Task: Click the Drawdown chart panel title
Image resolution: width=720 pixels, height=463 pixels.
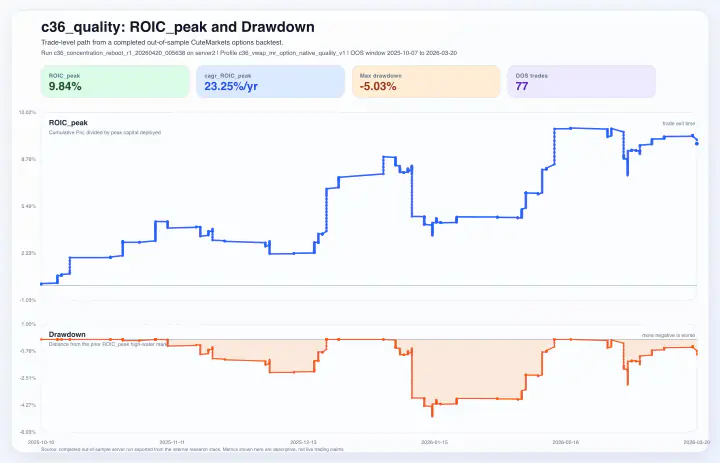Action: (x=67, y=334)
